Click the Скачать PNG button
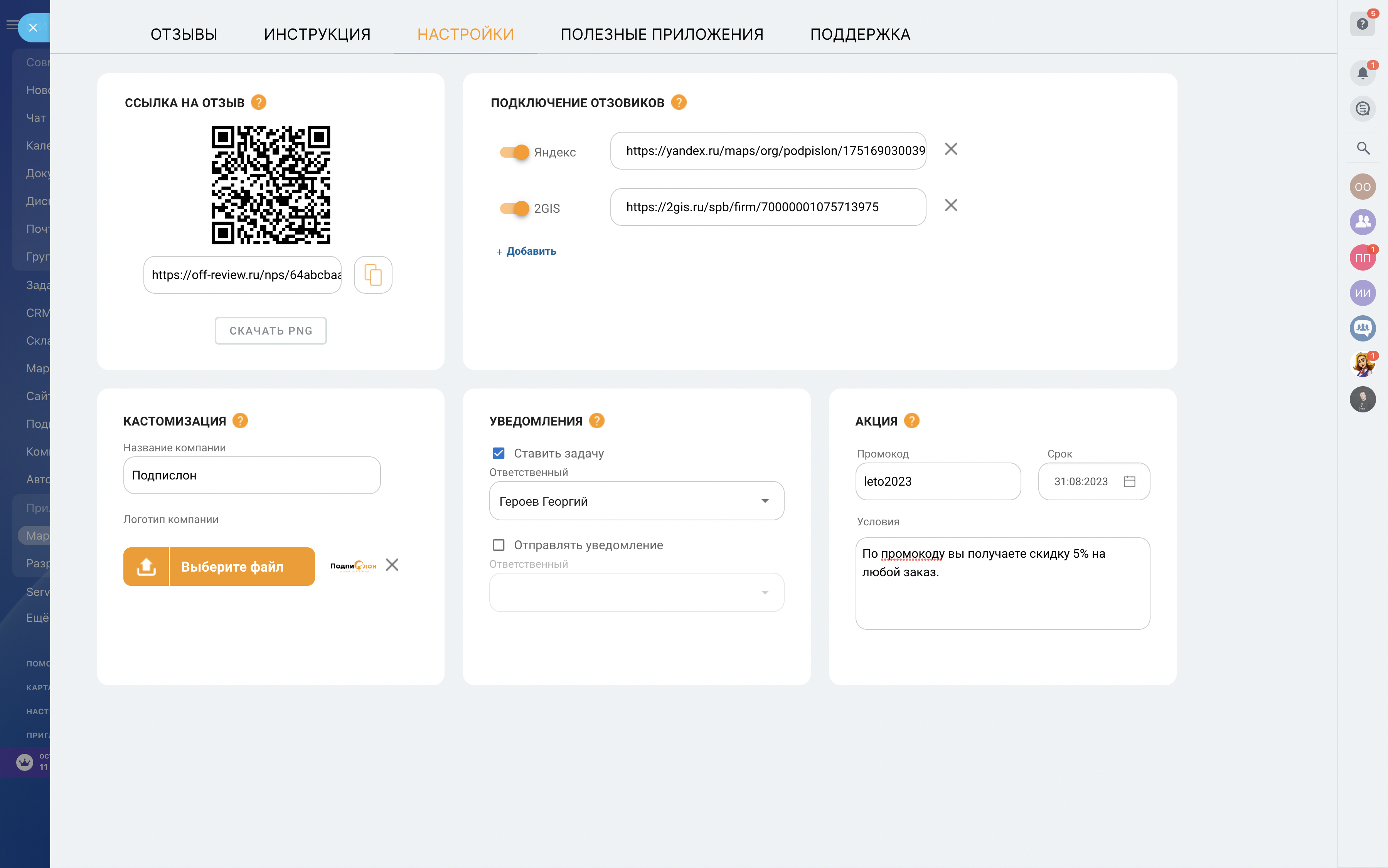The height and width of the screenshot is (868, 1388). click(271, 331)
